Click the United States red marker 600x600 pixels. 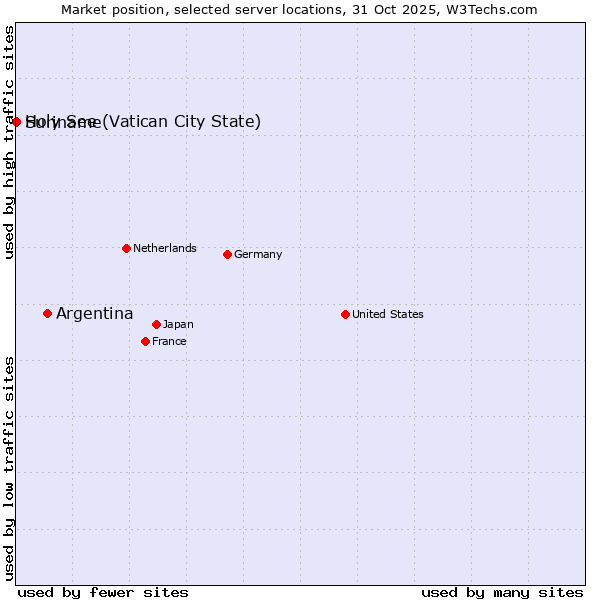coord(345,314)
